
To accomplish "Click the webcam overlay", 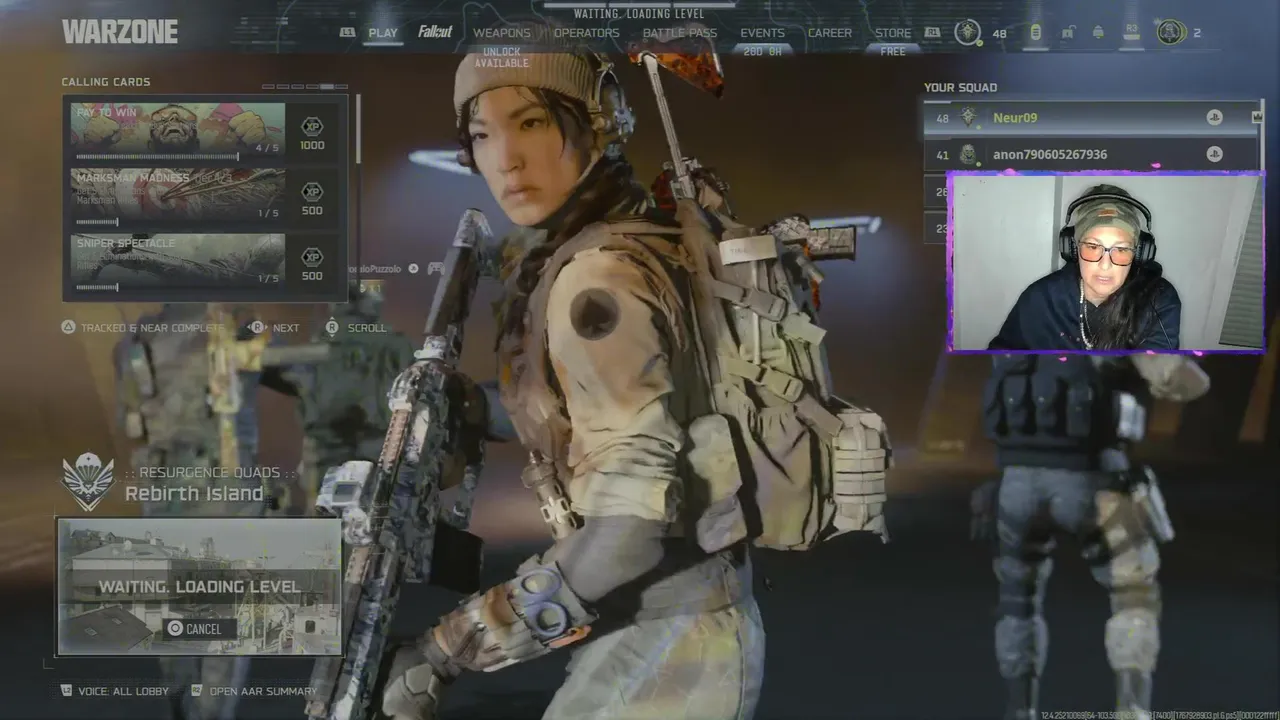I will click(1105, 262).
